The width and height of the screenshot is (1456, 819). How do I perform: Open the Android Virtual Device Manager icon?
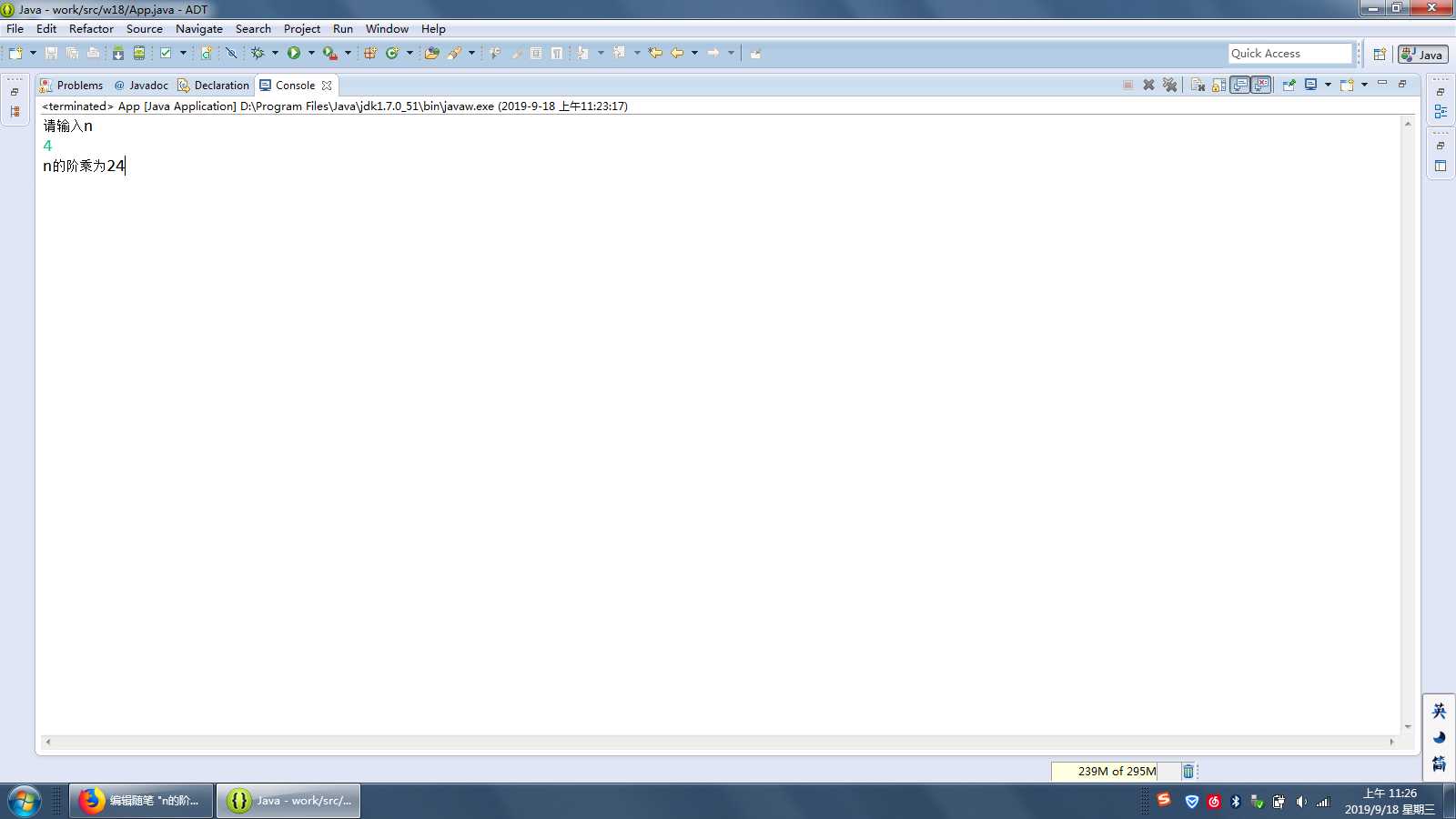pos(139,53)
